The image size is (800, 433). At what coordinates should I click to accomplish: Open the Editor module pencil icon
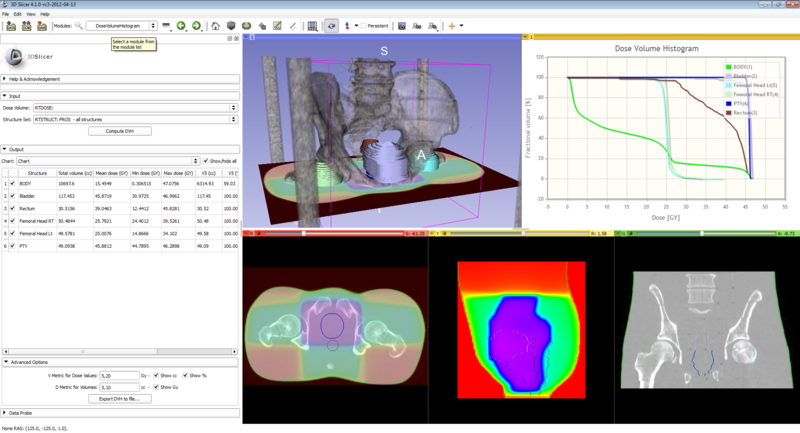point(278,26)
